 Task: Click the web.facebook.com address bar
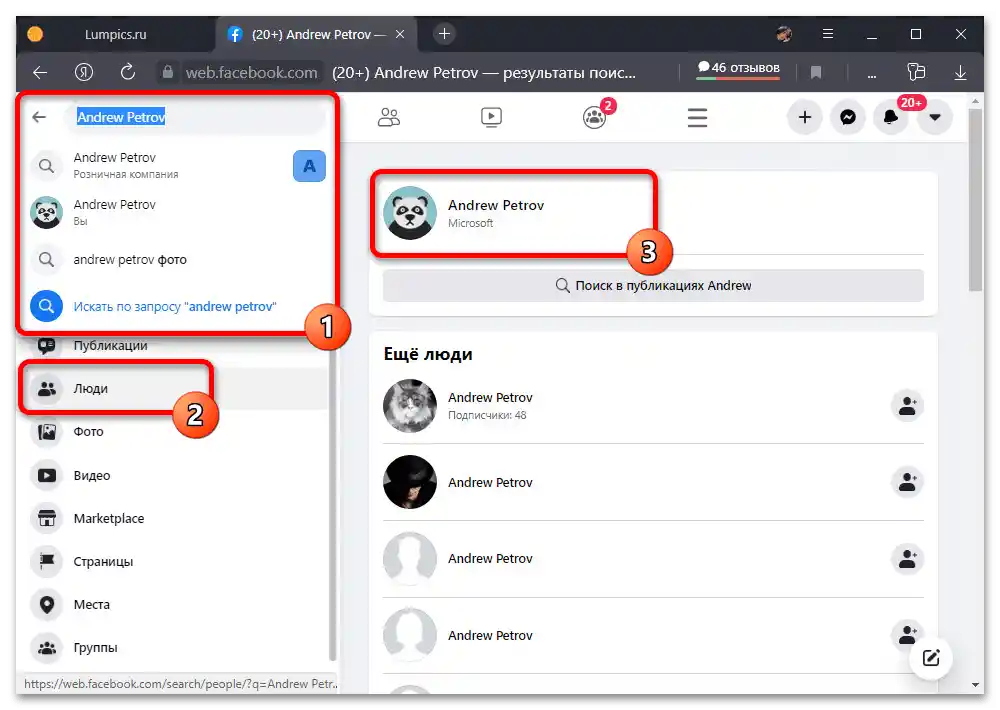click(251, 73)
